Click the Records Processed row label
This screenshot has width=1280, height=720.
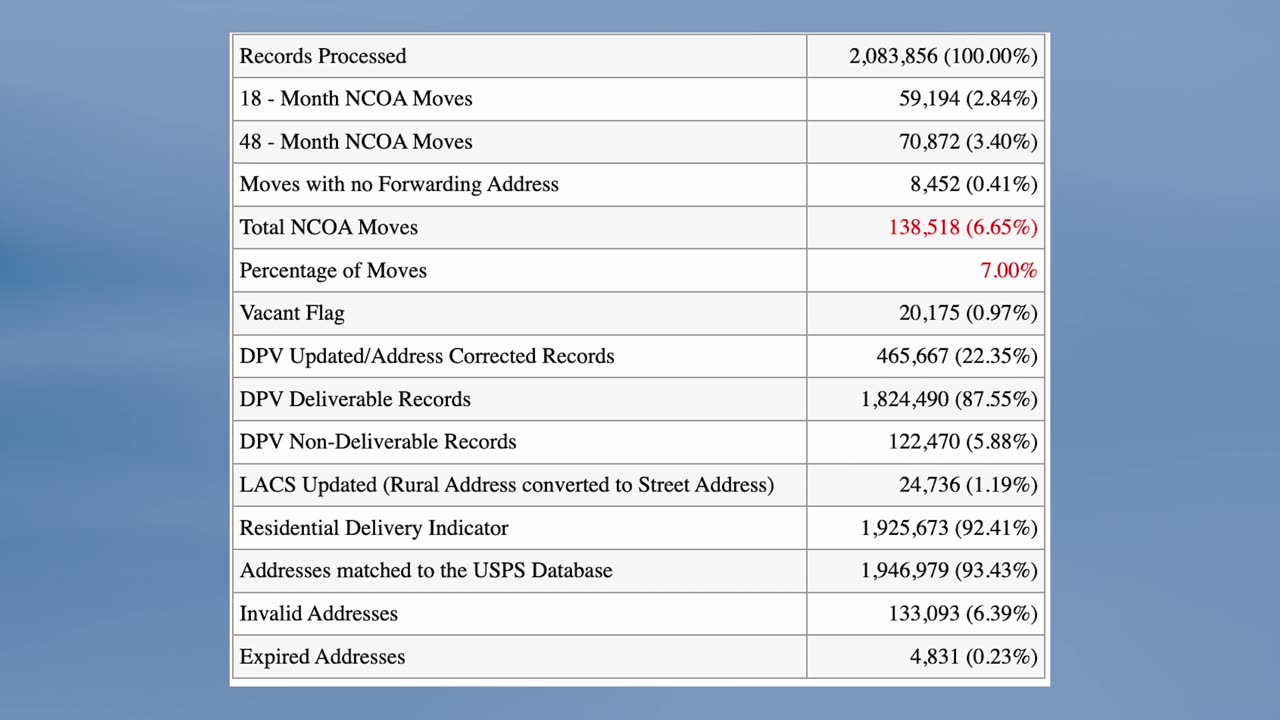pos(323,56)
